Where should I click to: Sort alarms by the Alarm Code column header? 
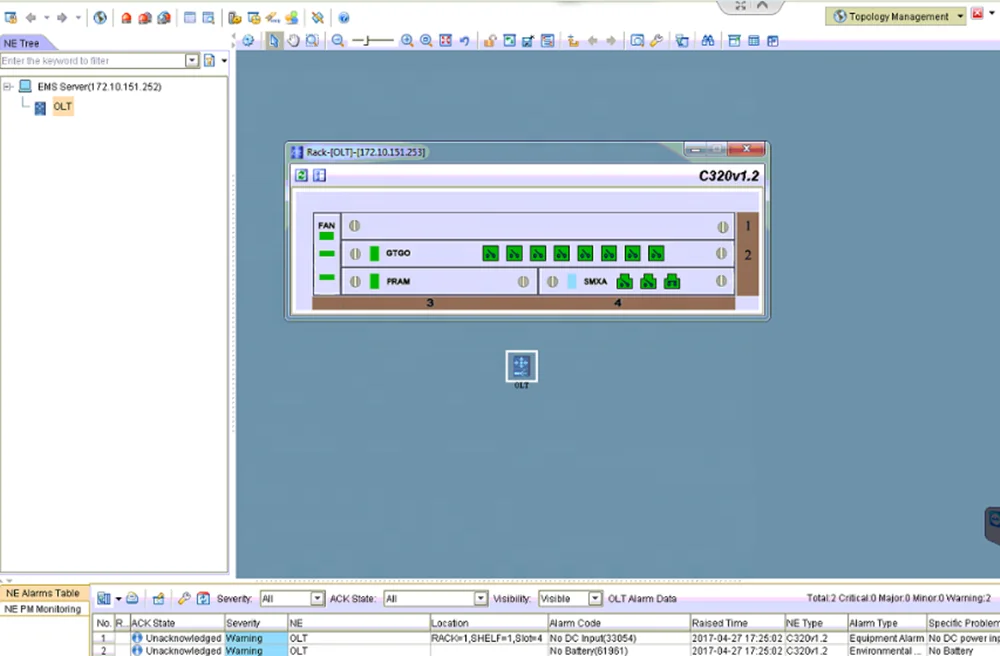pyautogui.click(x=618, y=623)
